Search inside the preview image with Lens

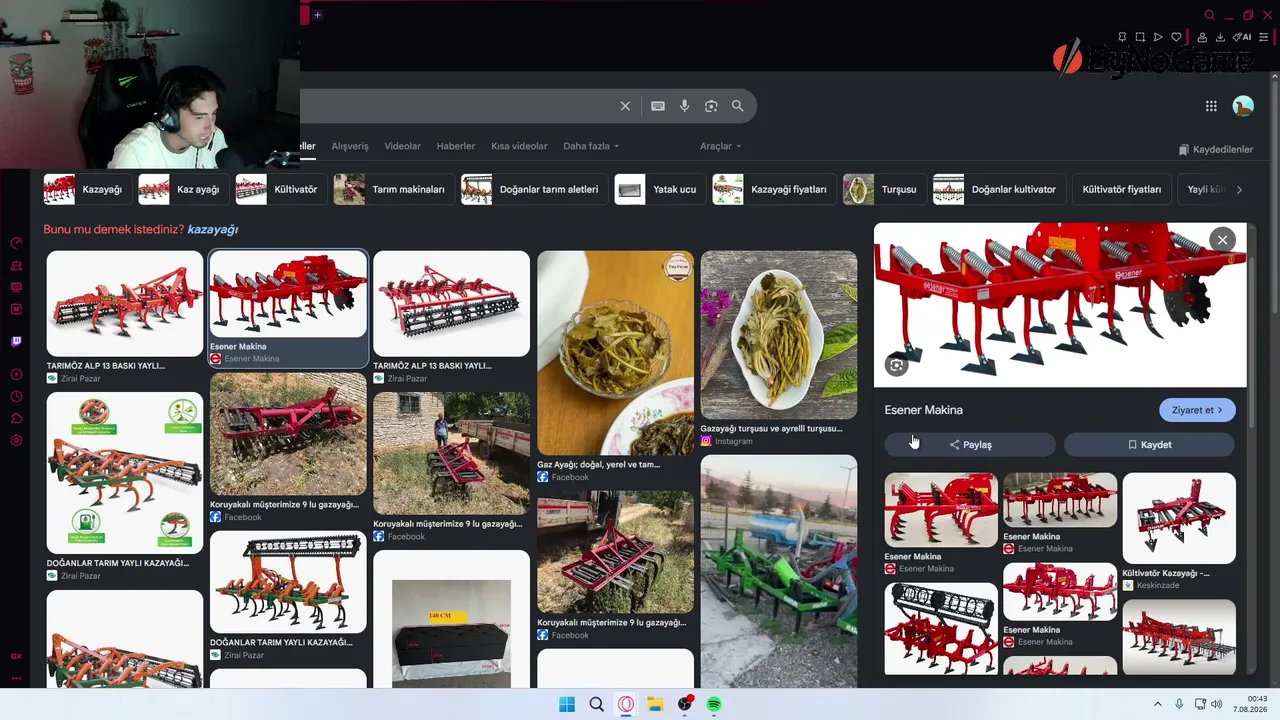click(x=896, y=365)
